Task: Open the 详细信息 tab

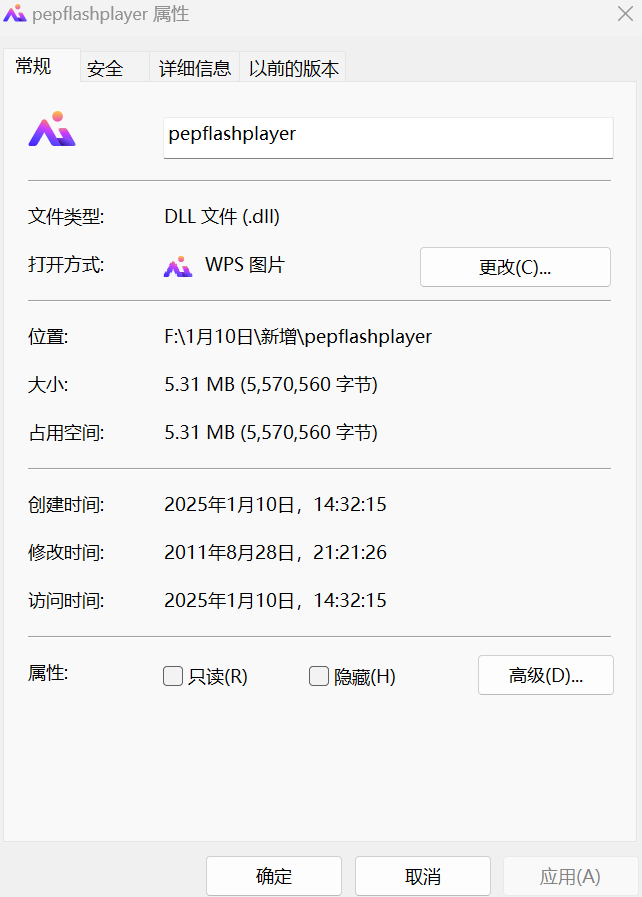Action: pyautogui.click(x=195, y=69)
